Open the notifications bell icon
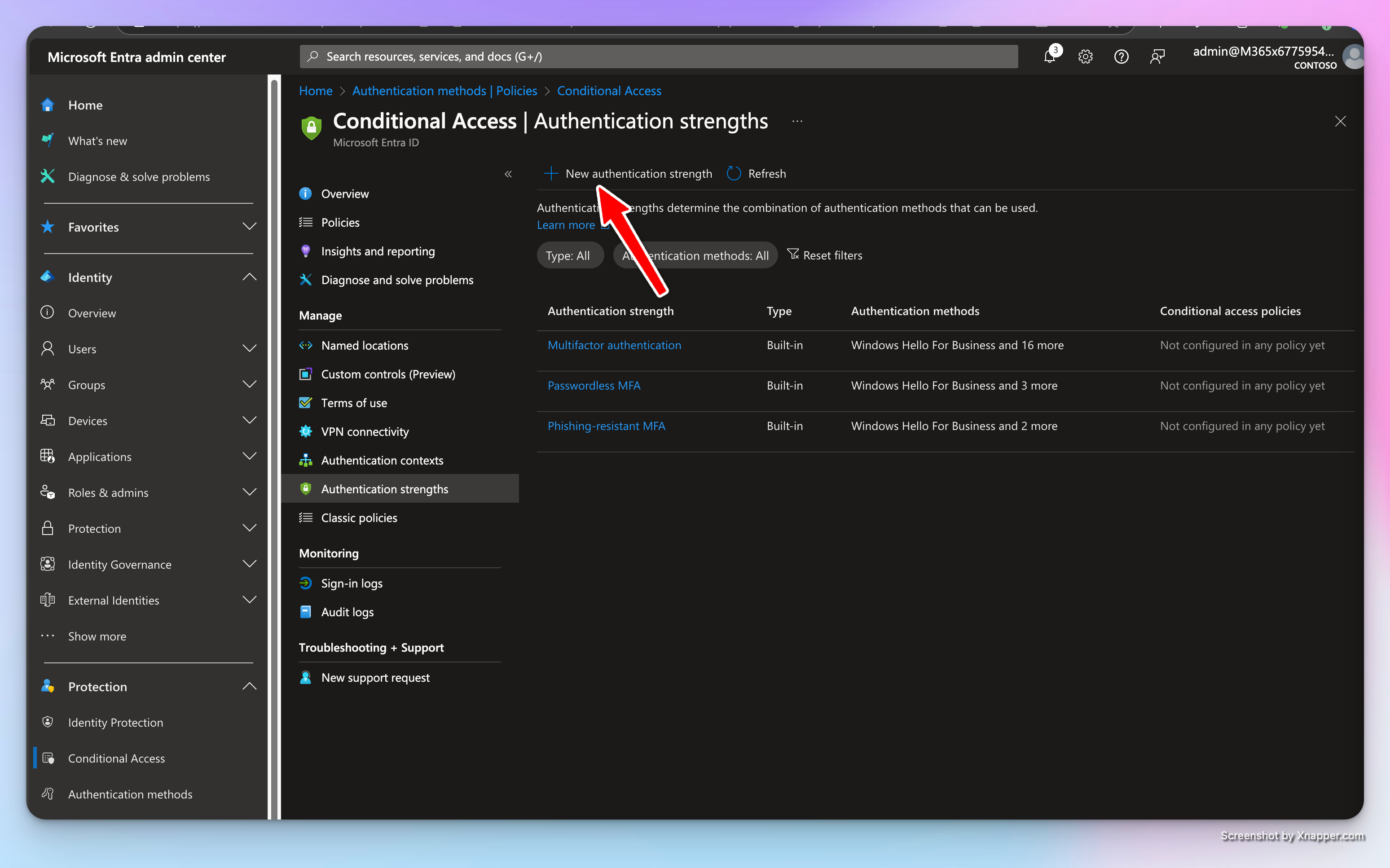Image resolution: width=1390 pixels, height=868 pixels. 1050,57
